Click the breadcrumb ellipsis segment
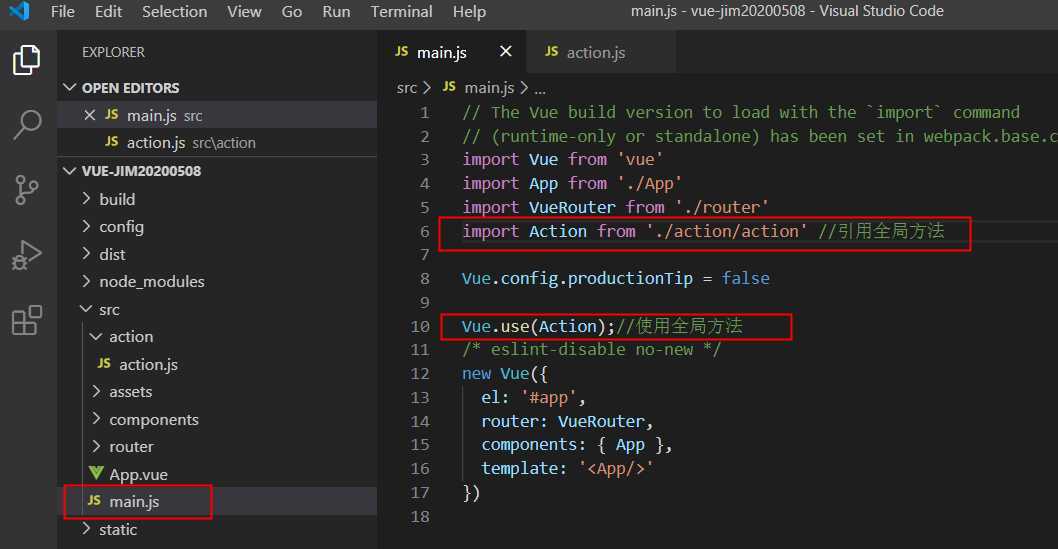The image size is (1058, 549). (x=540, y=88)
